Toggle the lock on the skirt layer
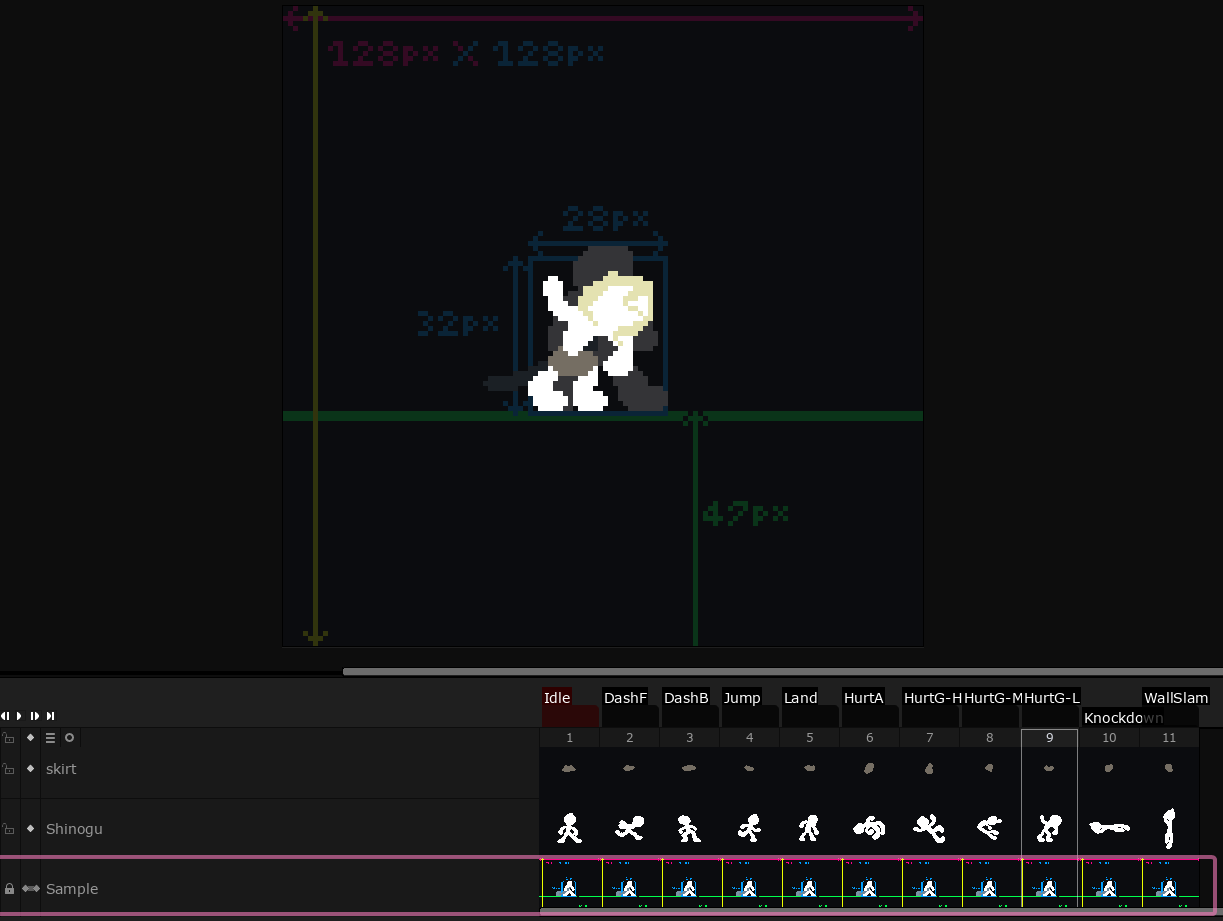1223x921 pixels. 7,768
